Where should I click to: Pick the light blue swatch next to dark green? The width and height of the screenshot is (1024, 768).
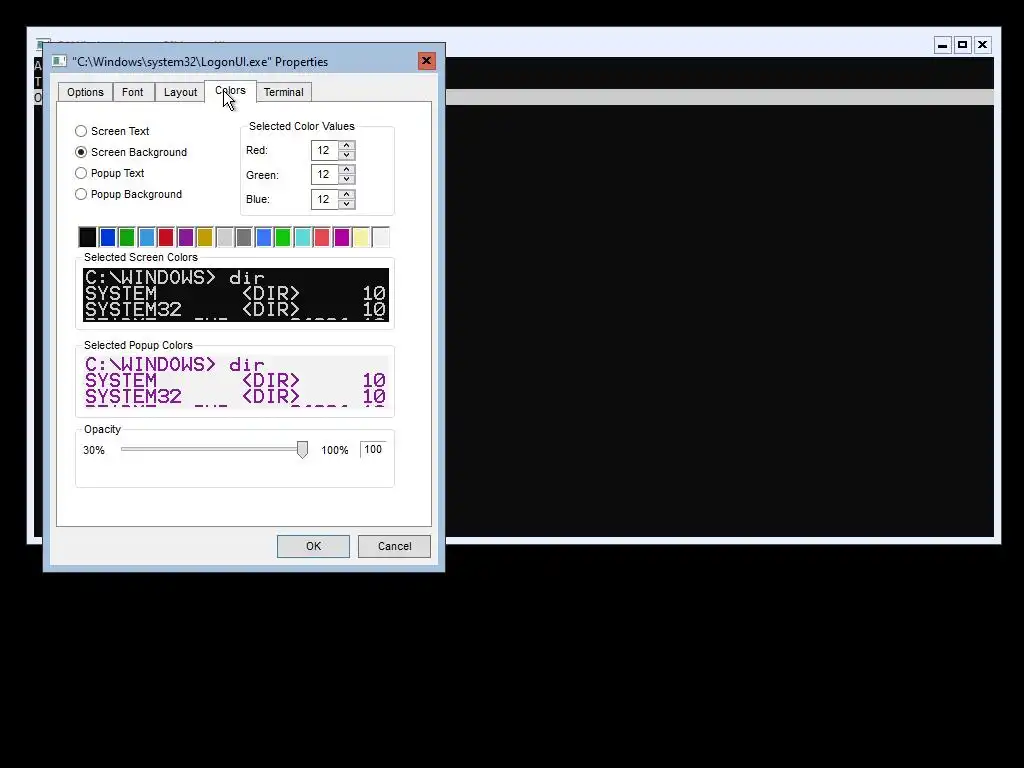[146, 237]
